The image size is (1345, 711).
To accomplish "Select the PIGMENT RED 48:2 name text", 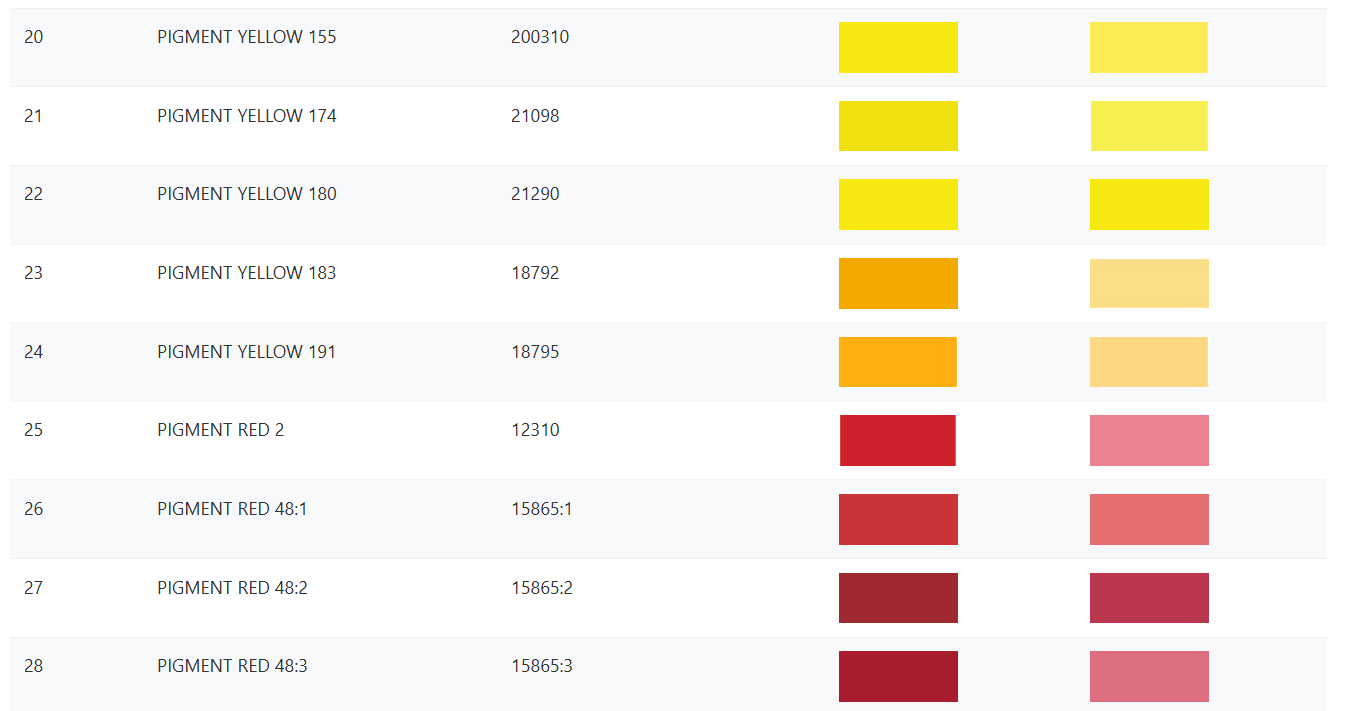I will click(x=232, y=588).
